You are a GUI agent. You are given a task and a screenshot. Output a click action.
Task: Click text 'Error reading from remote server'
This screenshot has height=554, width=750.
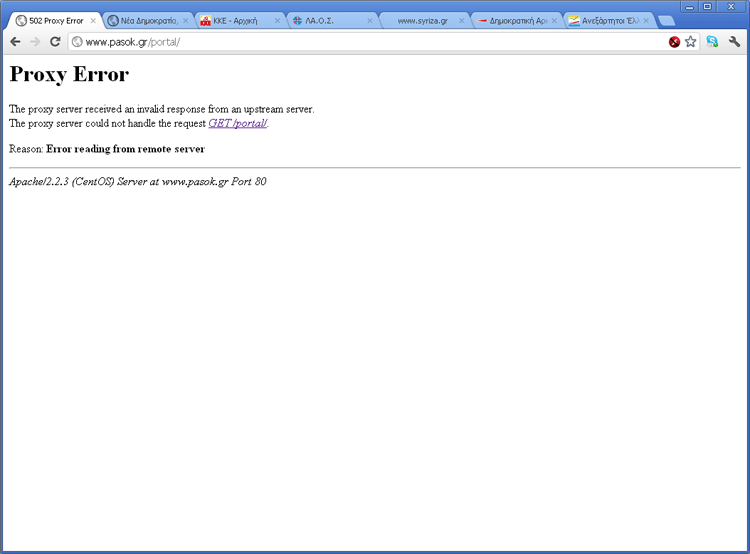[x=125, y=149]
